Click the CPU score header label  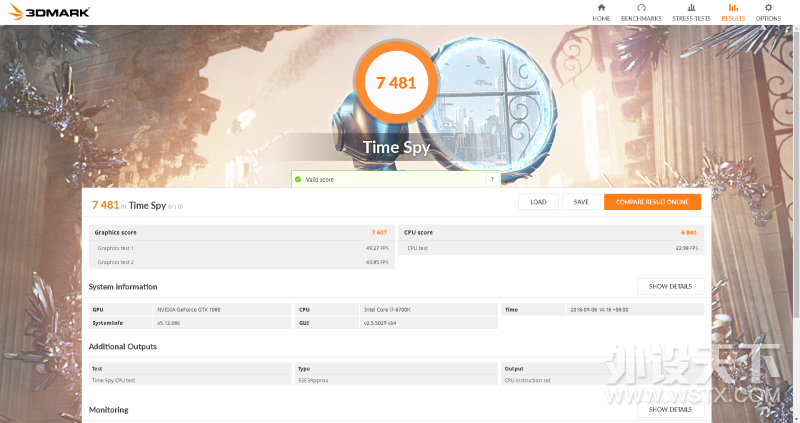coord(418,233)
